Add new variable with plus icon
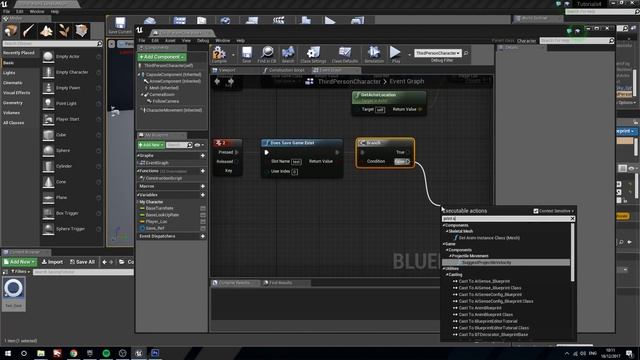This screenshot has height=360, width=640. click(203, 195)
